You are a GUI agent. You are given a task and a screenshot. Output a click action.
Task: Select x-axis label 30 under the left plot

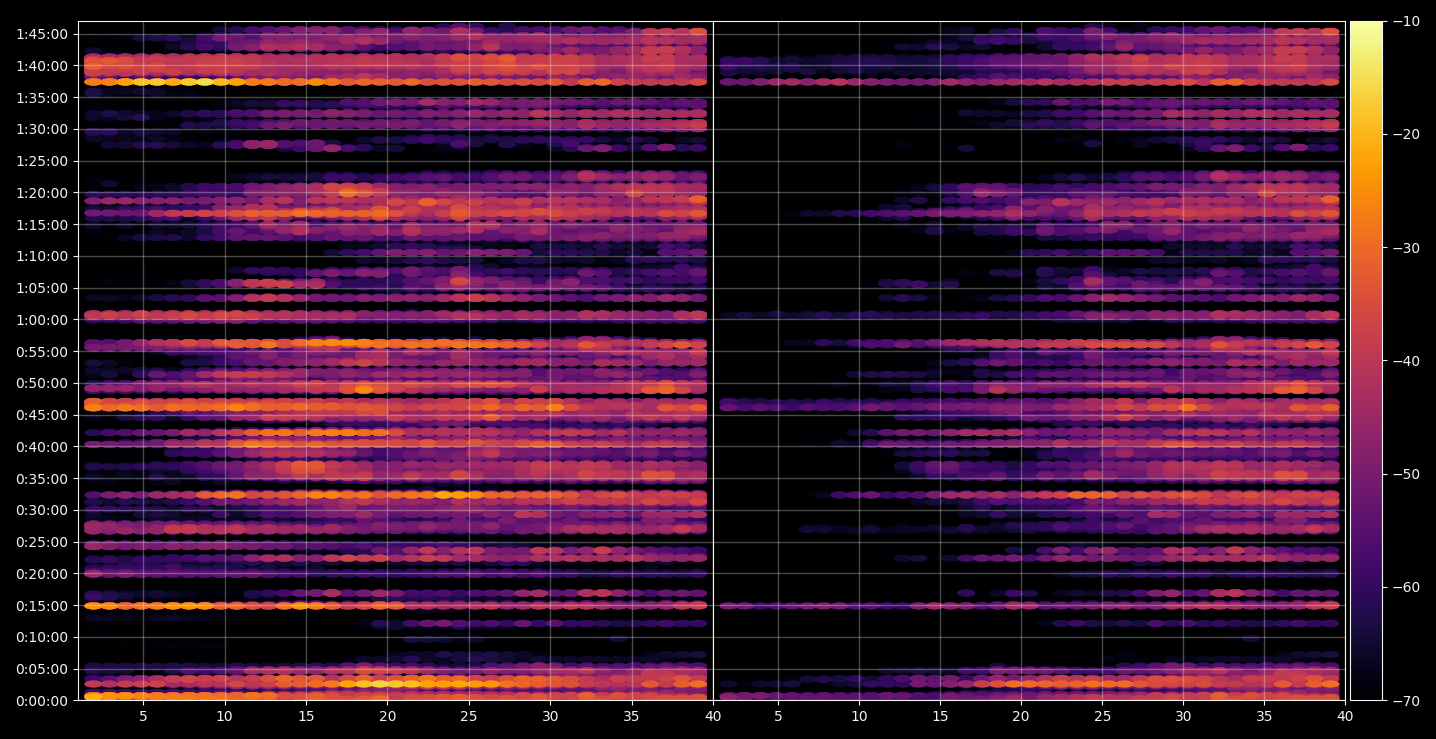point(550,716)
